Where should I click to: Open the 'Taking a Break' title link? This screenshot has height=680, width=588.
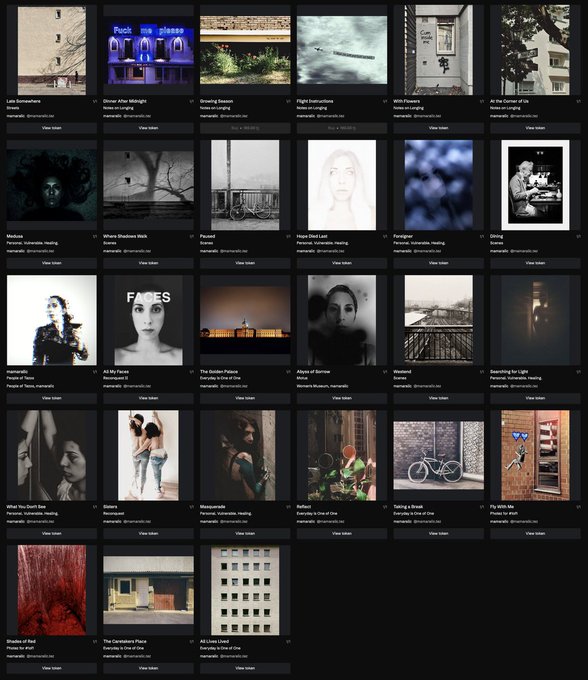(408, 507)
